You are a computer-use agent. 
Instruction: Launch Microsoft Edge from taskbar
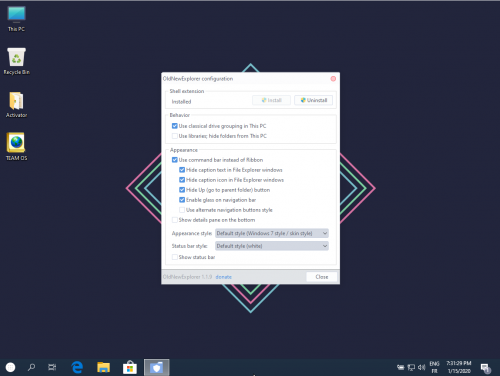(77, 367)
